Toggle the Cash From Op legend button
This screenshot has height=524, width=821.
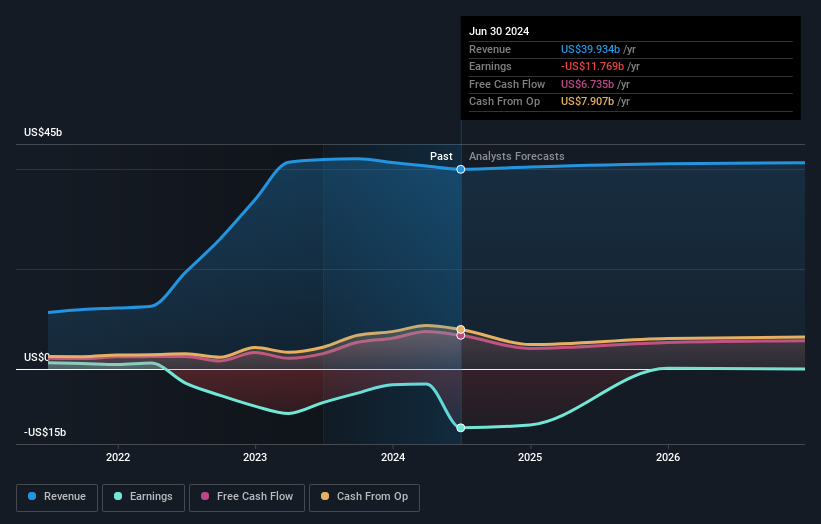[364, 497]
